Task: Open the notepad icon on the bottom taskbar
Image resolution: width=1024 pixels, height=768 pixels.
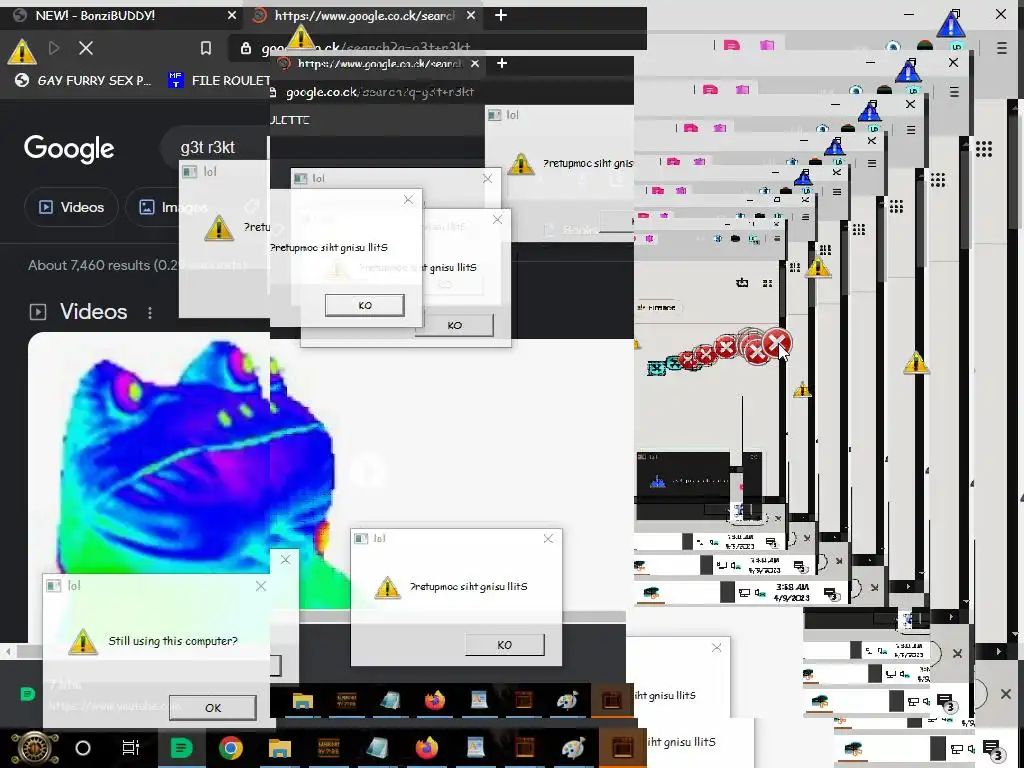Action: pyautogui.click(x=377, y=748)
